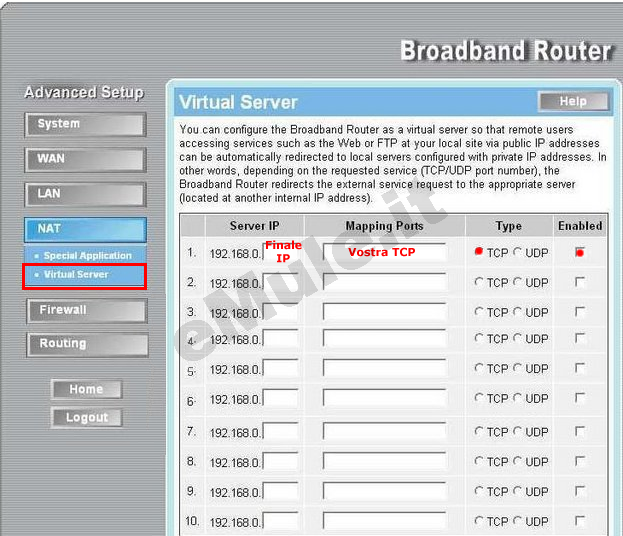
Task: Select the TCP radio in row 7
Action: pos(480,432)
